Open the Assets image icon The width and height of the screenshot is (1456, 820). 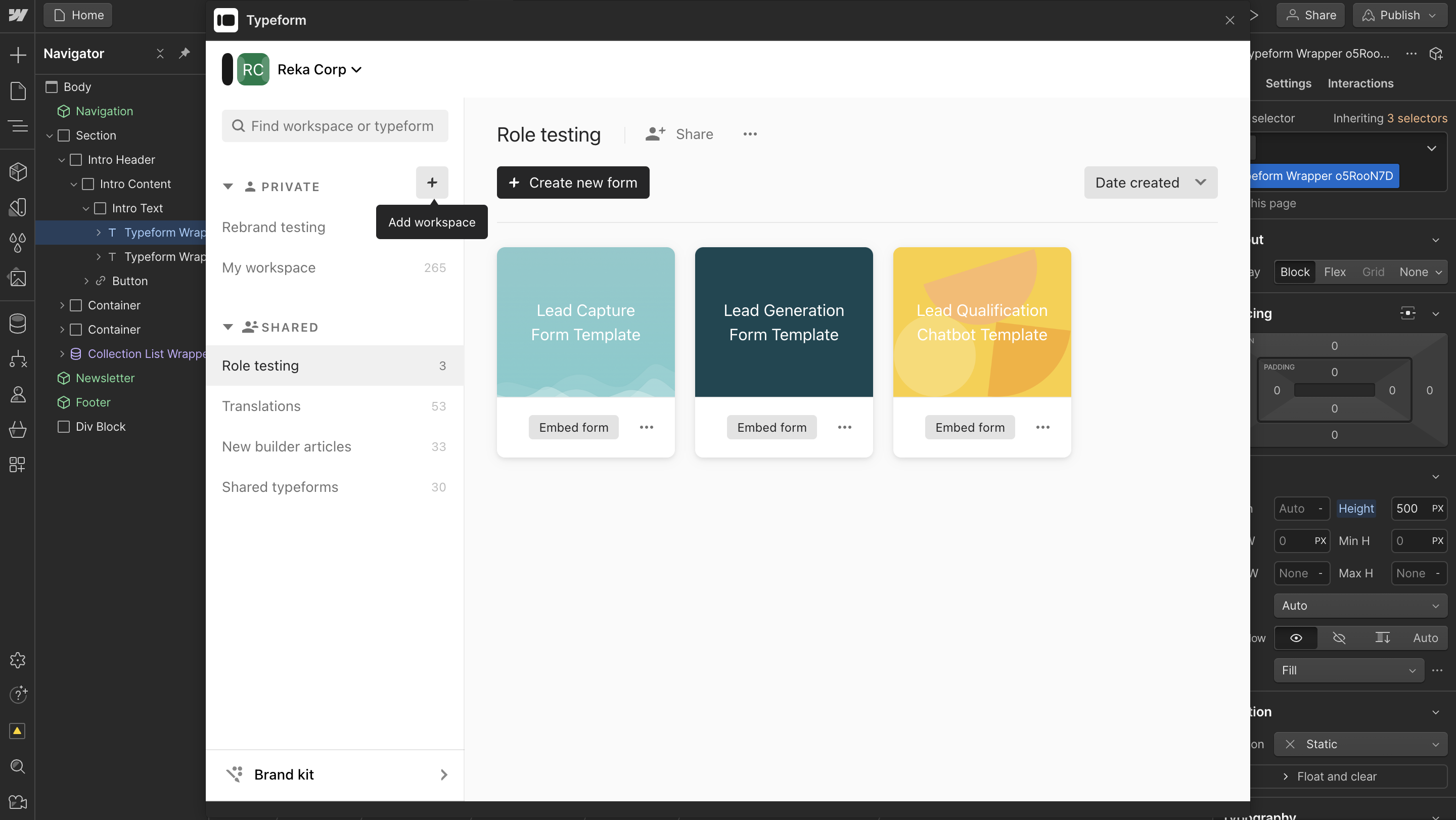pos(18,278)
